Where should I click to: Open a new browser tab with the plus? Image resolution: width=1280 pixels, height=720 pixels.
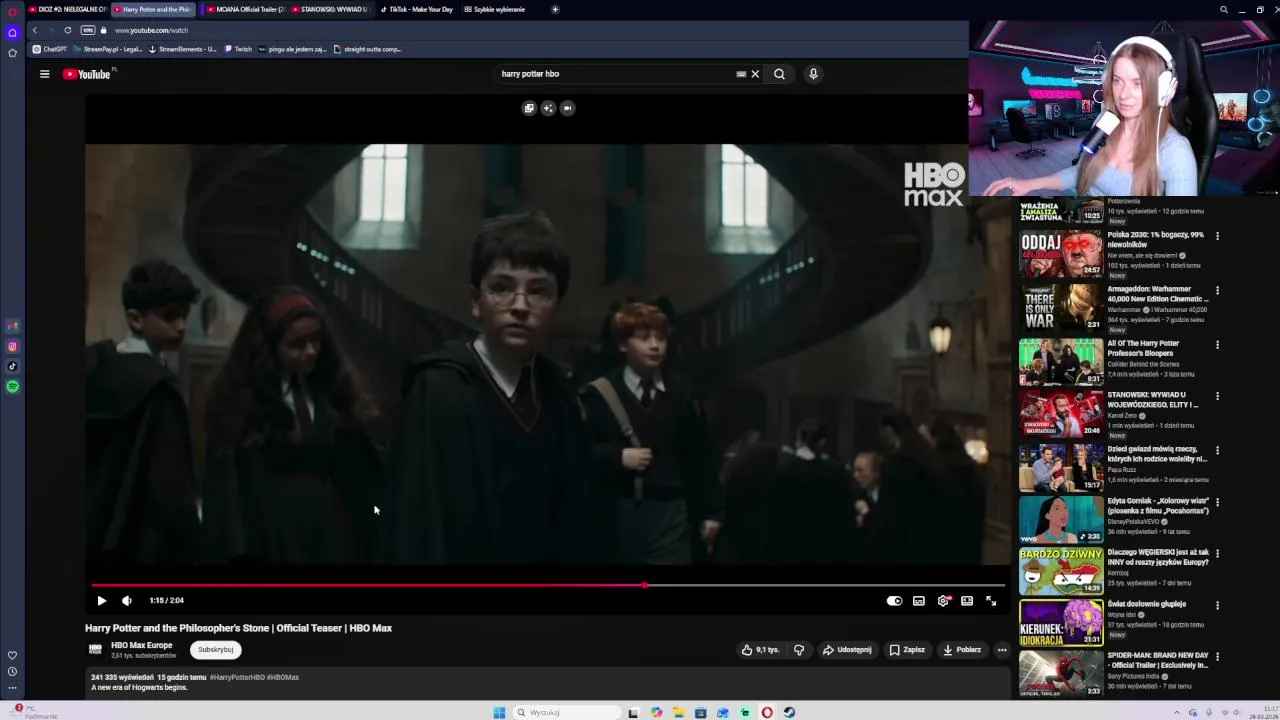[555, 9]
